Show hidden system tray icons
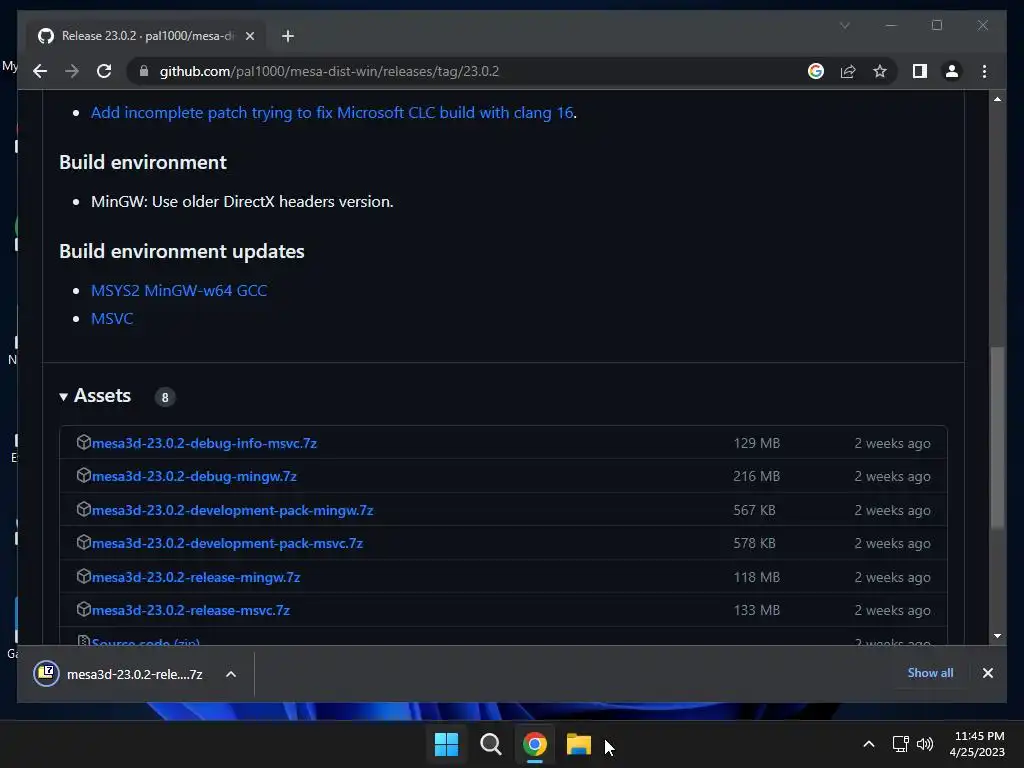 coord(869,744)
